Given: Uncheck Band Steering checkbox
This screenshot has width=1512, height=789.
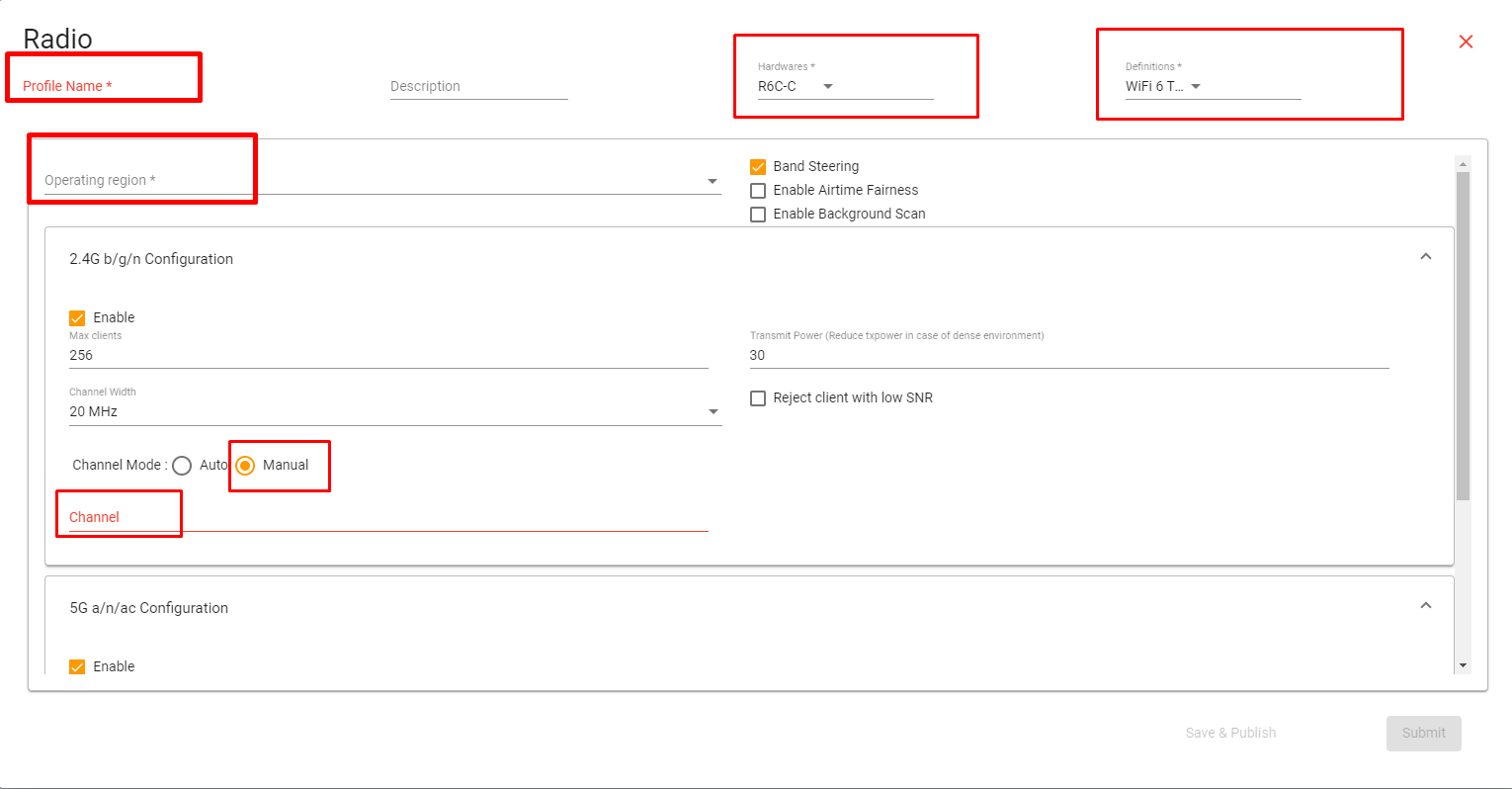Looking at the screenshot, I should click(x=758, y=167).
